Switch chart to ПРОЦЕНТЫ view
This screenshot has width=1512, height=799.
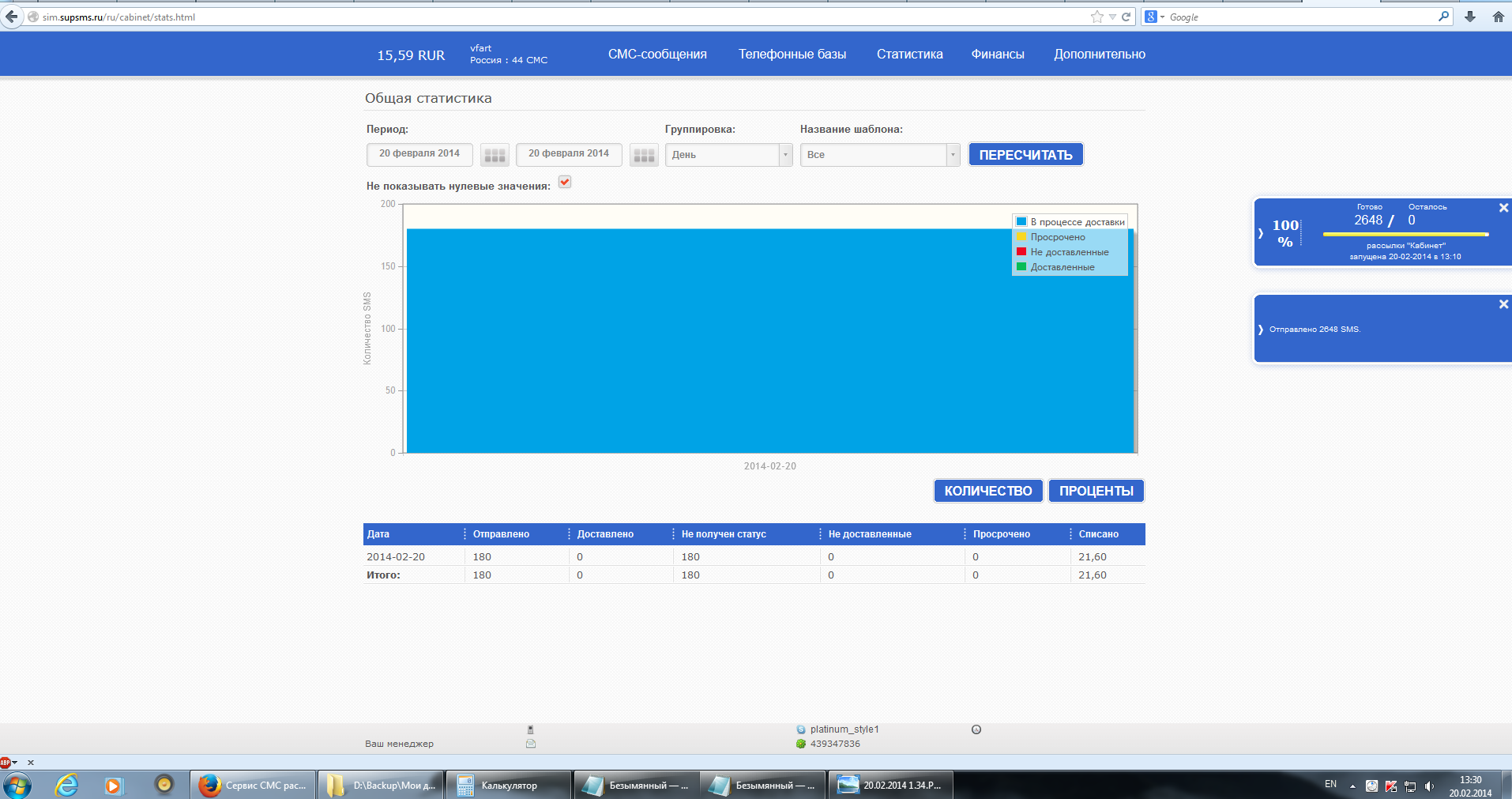coord(1096,491)
